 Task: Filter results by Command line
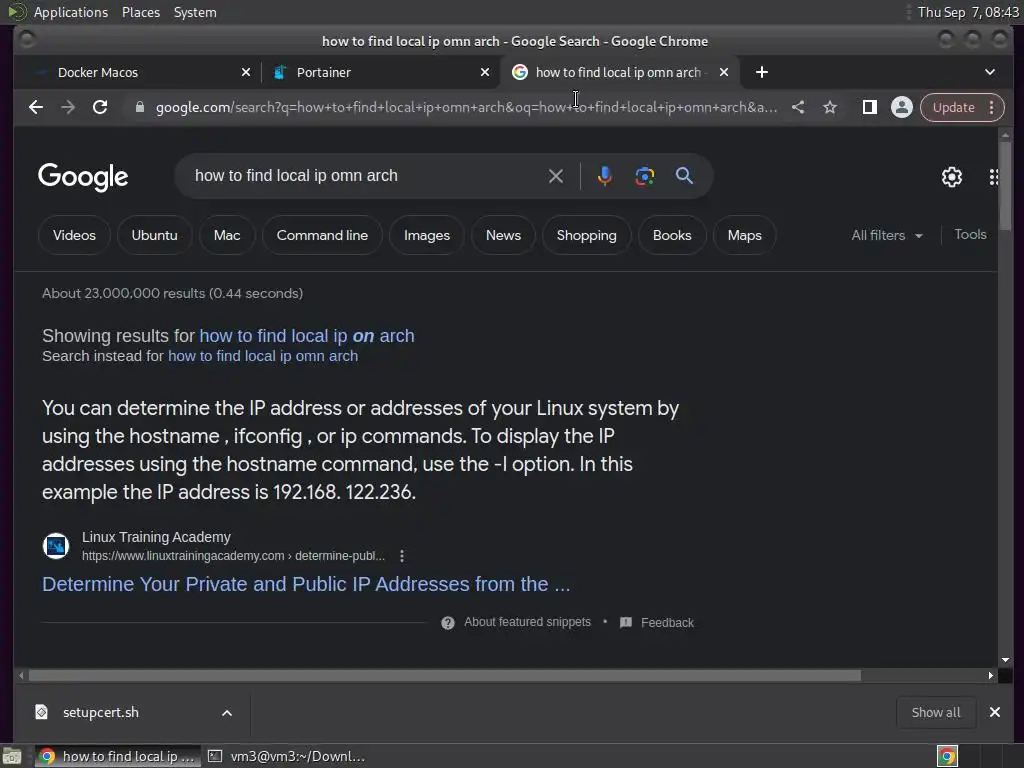tap(322, 235)
